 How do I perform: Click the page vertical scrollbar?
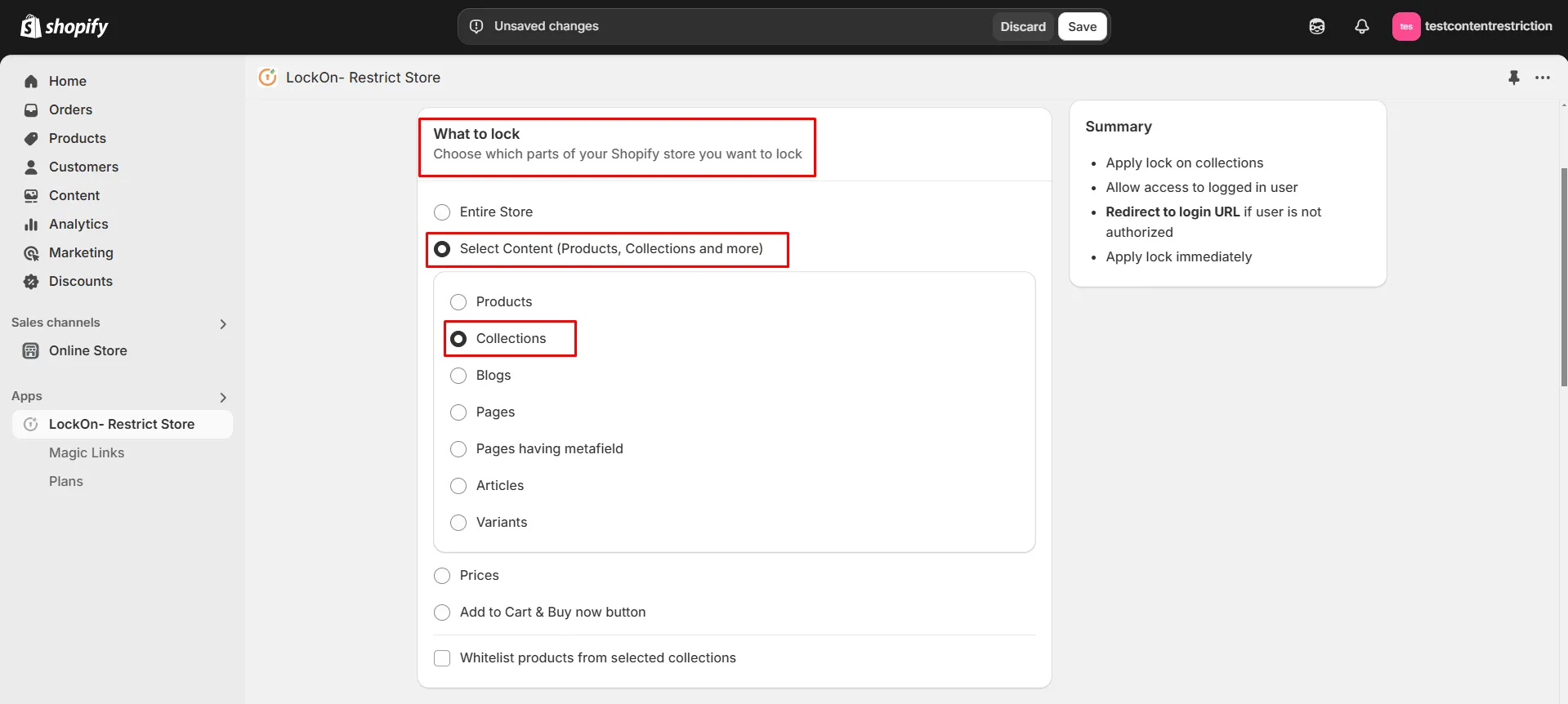[1563, 278]
